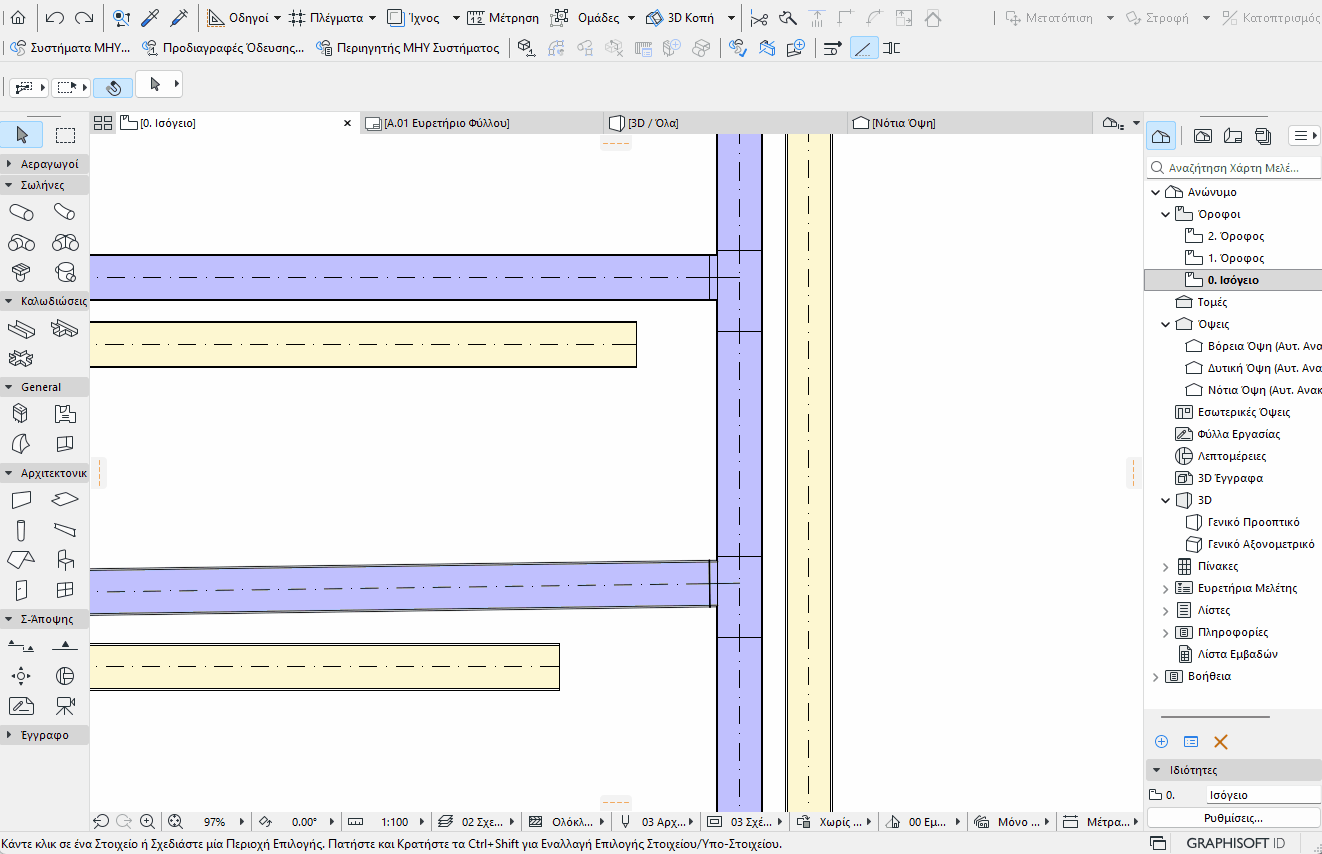This screenshot has height=854, width=1322.
Task: Open the Guides (Οδηγοί) dropdown arrow
Action: tap(277, 18)
